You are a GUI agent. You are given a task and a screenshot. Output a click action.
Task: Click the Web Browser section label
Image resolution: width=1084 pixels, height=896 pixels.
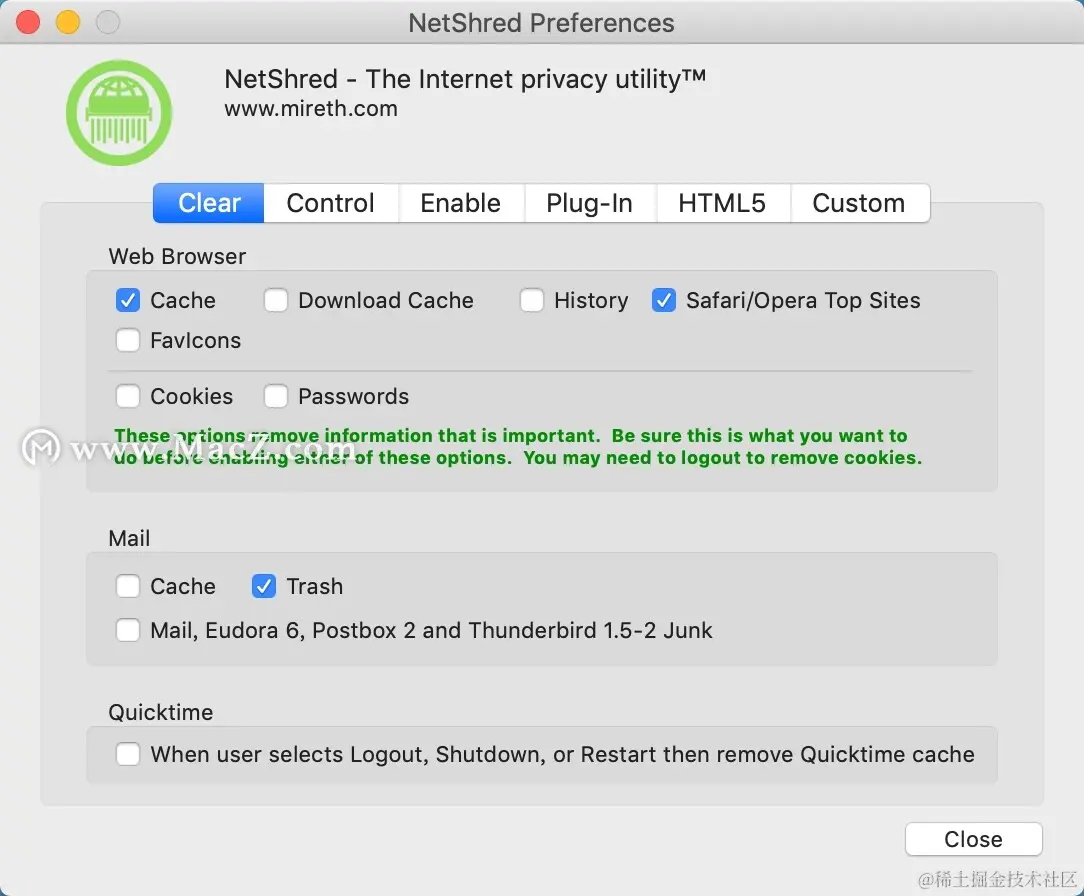[177, 256]
